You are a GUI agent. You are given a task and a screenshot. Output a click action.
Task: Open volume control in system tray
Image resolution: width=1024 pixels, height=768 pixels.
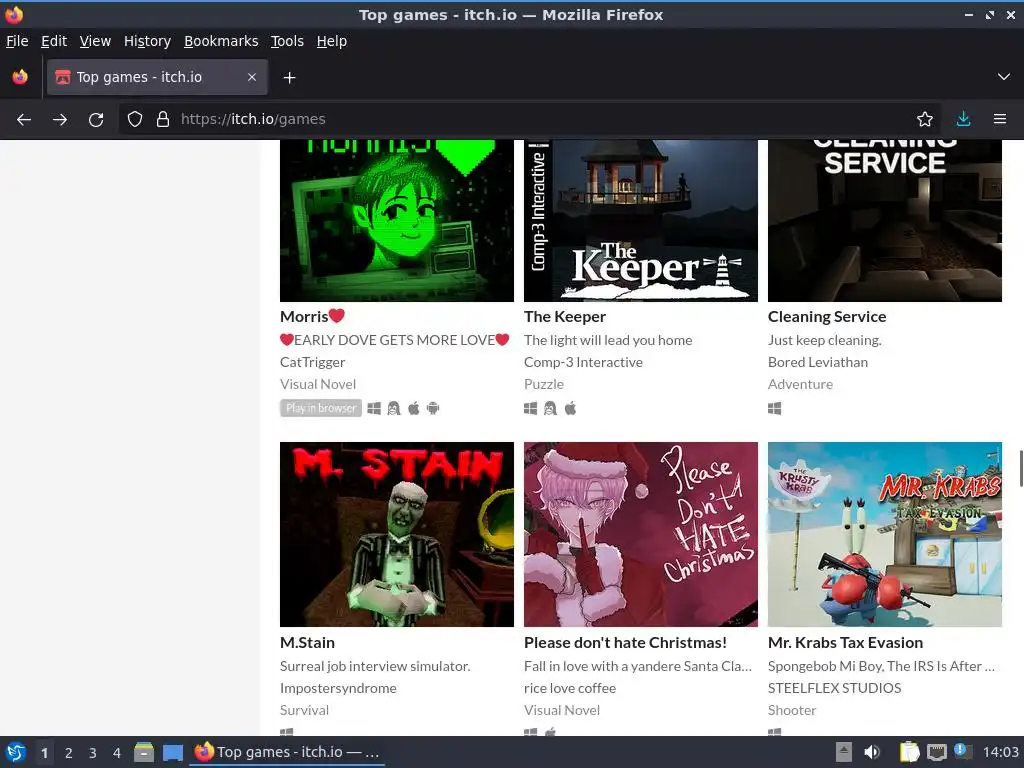pyautogui.click(x=872, y=752)
